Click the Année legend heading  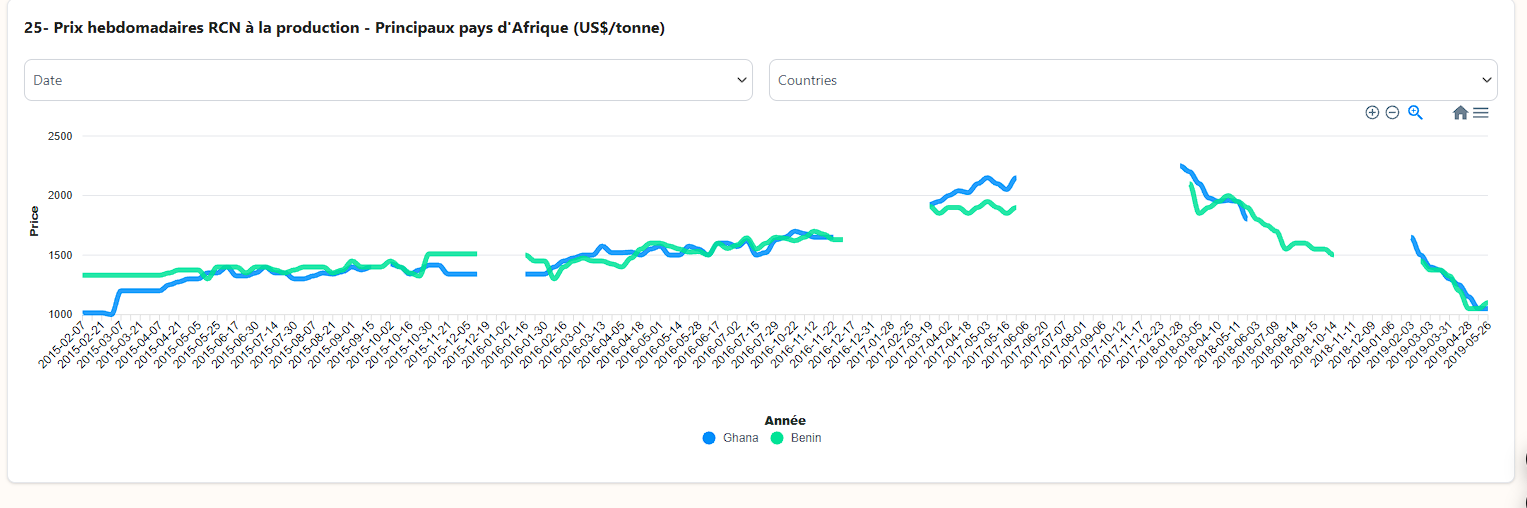click(785, 421)
